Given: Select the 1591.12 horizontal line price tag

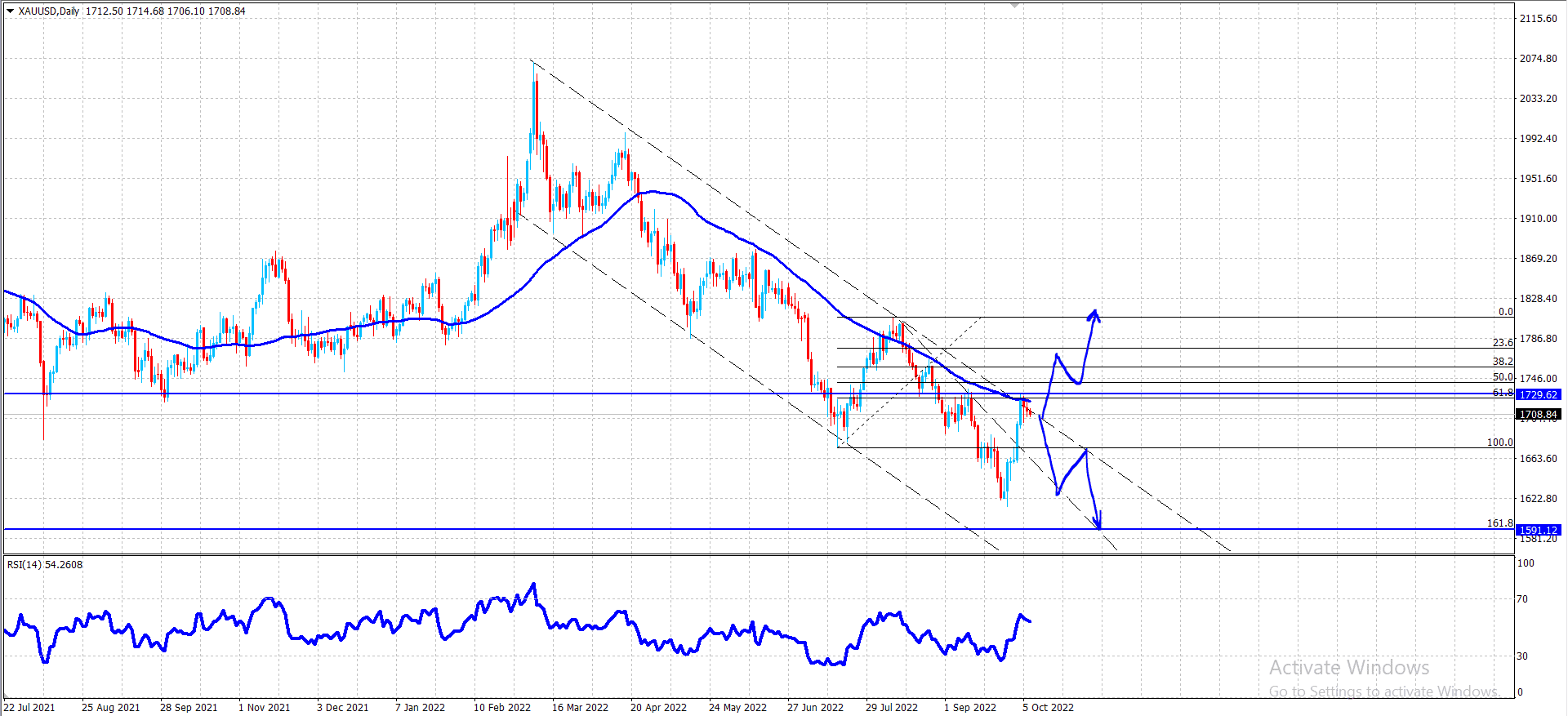Looking at the screenshot, I should [1539, 530].
